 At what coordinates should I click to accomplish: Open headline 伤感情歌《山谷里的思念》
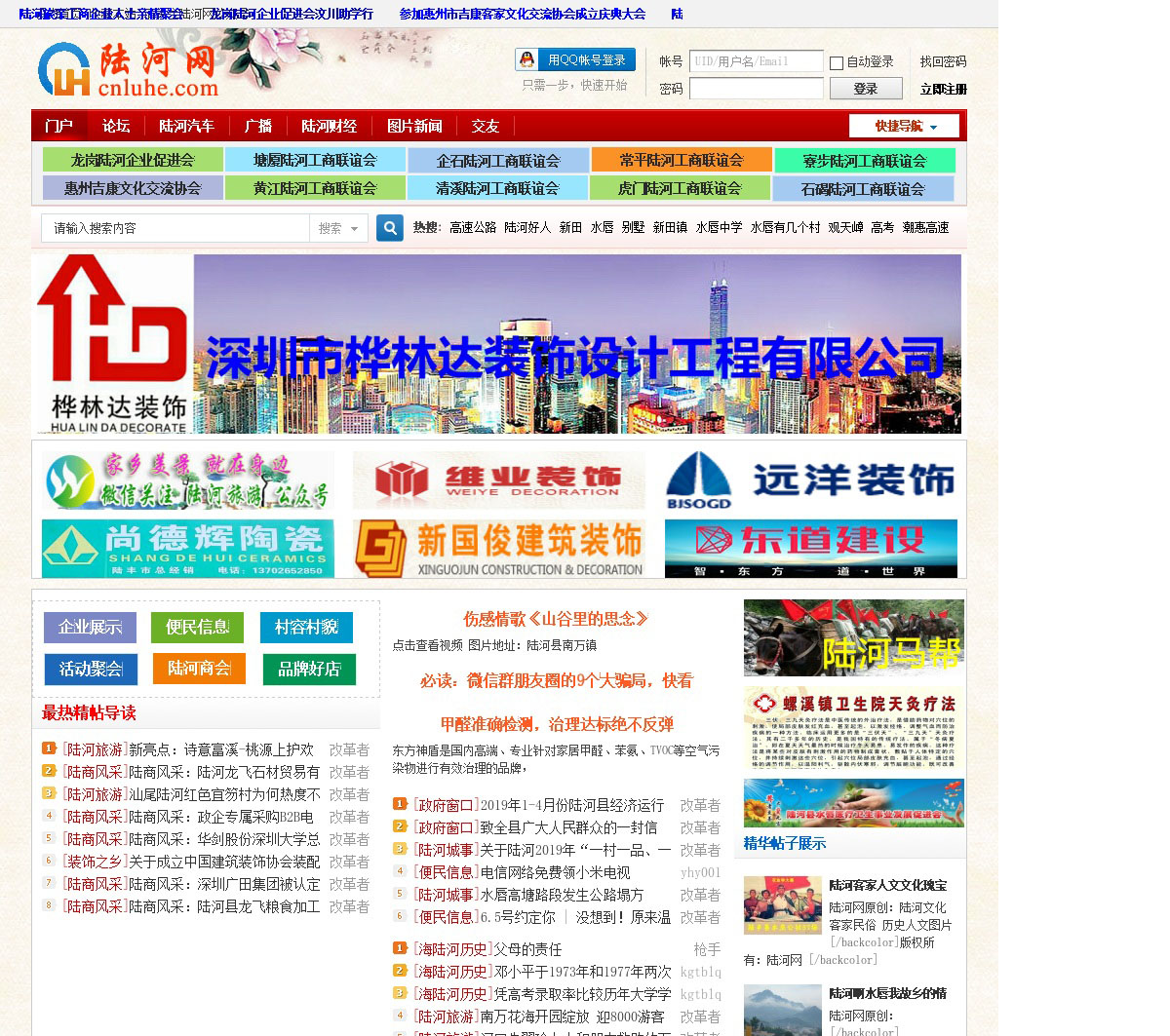tap(556, 619)
